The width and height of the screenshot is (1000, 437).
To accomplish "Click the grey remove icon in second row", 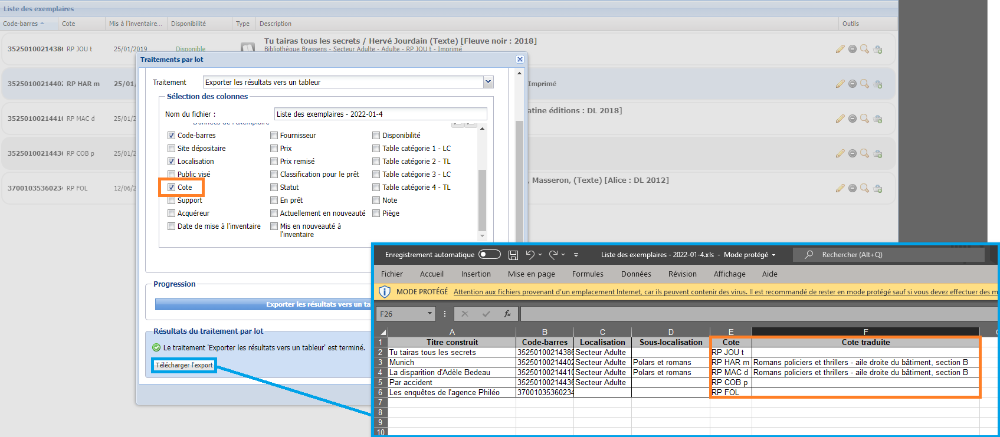I will (853, 83).
